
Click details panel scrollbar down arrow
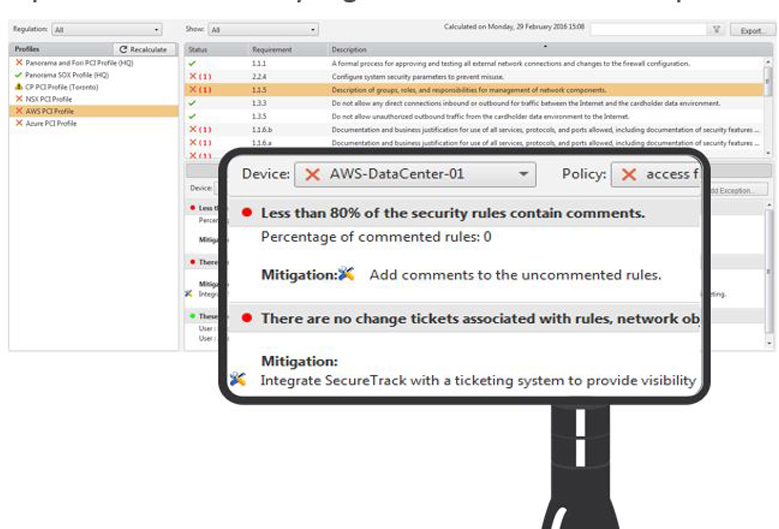[769, 343]
